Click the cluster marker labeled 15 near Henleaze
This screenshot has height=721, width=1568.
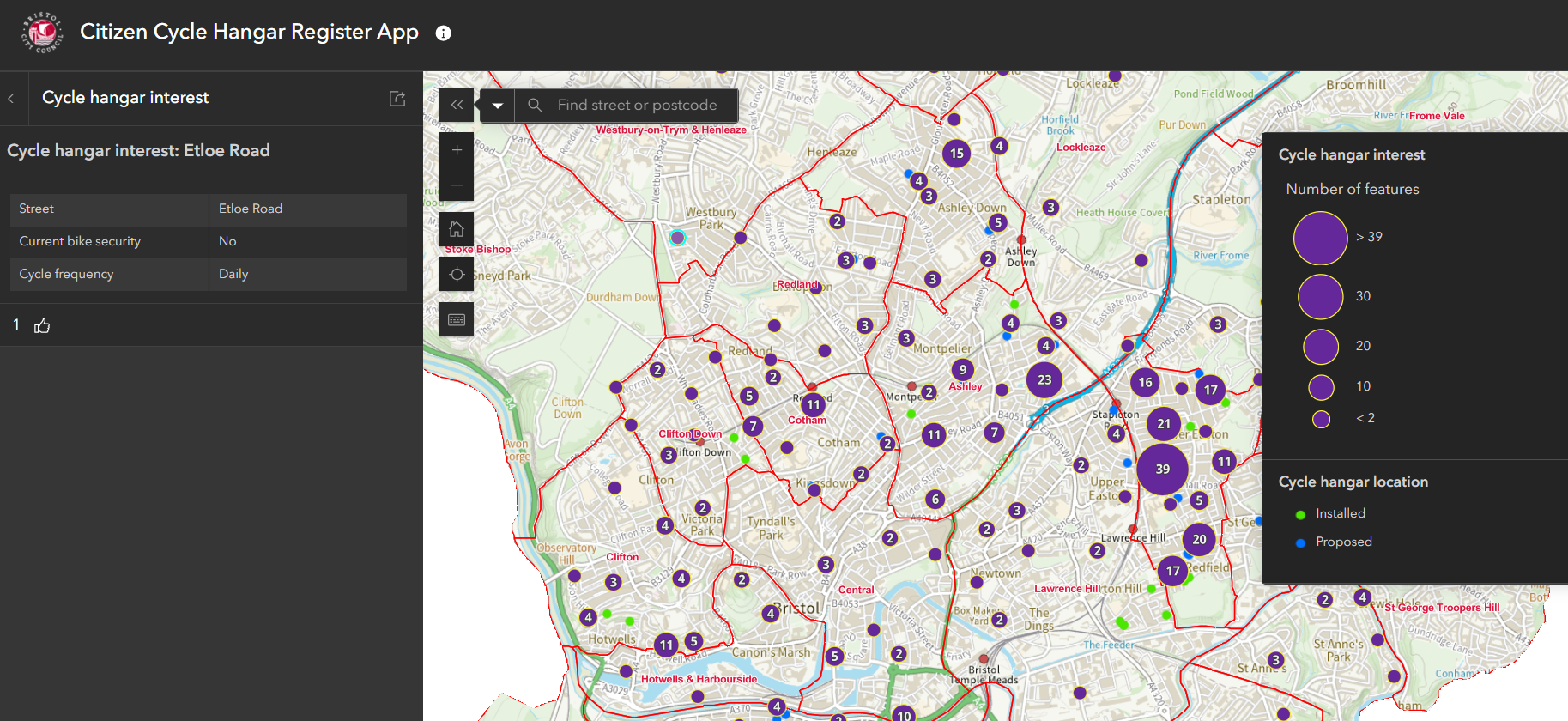click(956, 154)
